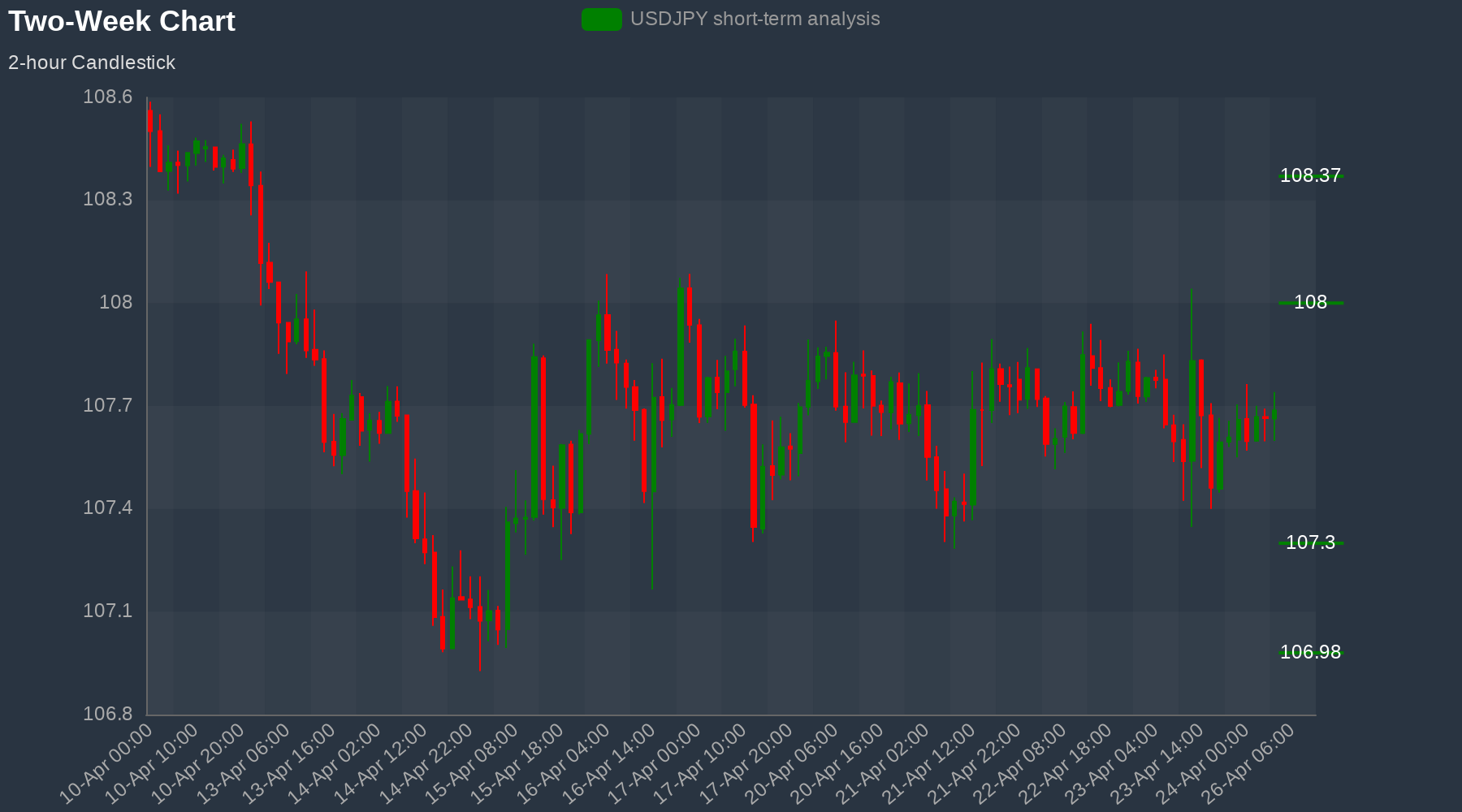
Task: Toggle the USDJPY short-term analysis legend label
Action: click(x=755, y=19)
